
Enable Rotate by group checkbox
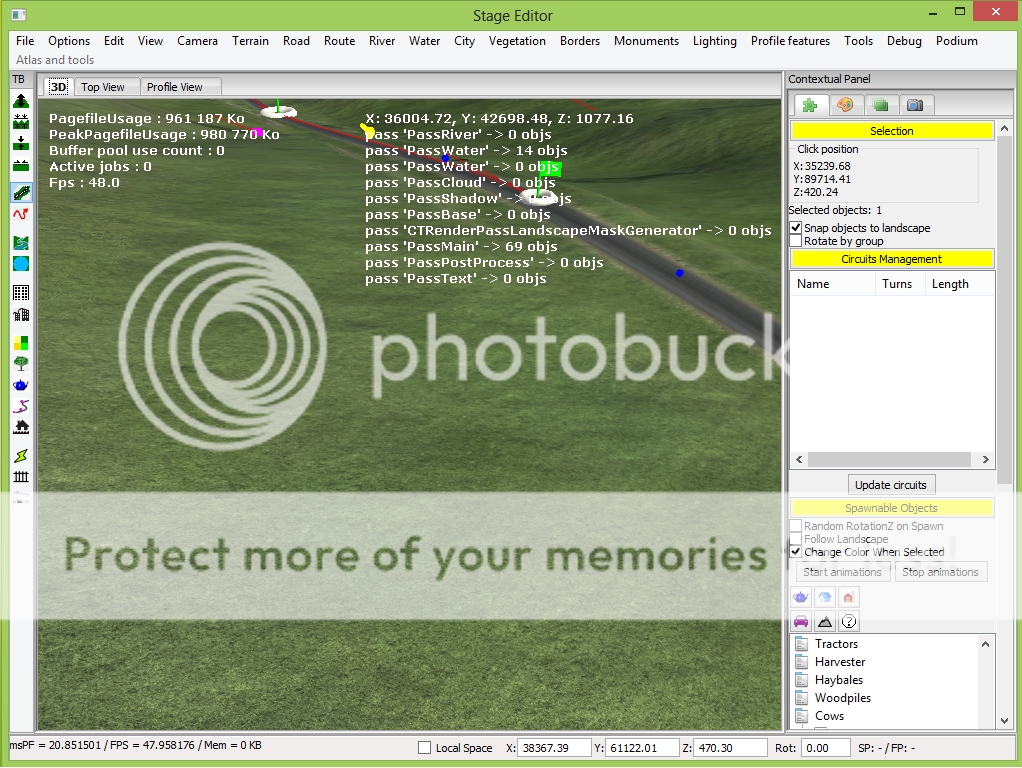tap(796, 241)
